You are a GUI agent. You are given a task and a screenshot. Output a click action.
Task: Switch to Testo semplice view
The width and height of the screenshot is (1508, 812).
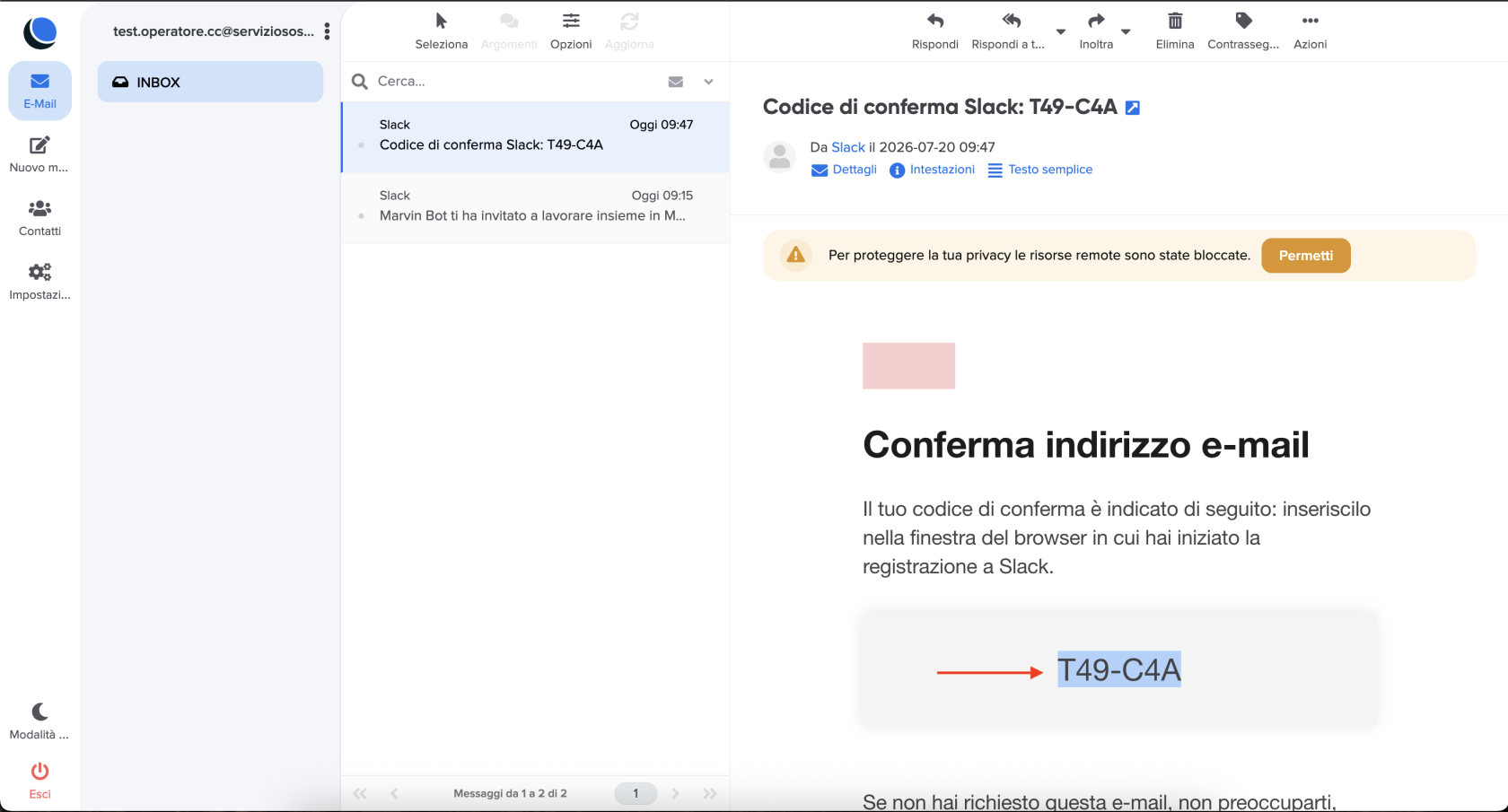click(x=1040, y=170)
